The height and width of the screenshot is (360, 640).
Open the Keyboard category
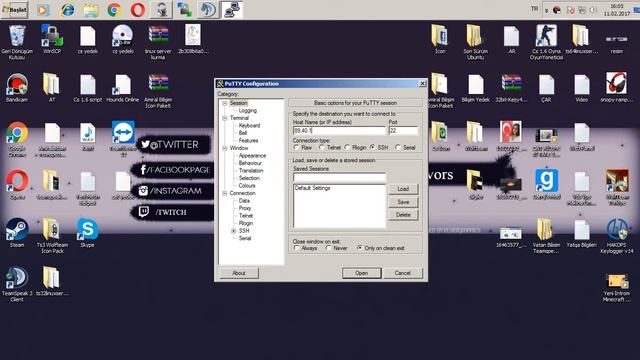[249, 126]
